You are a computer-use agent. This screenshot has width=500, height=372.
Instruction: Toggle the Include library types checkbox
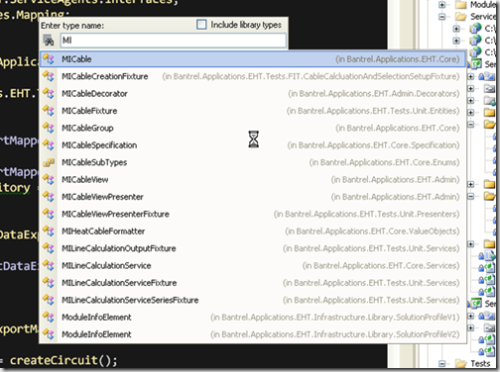pyautogui.click(x=201, y=25)
